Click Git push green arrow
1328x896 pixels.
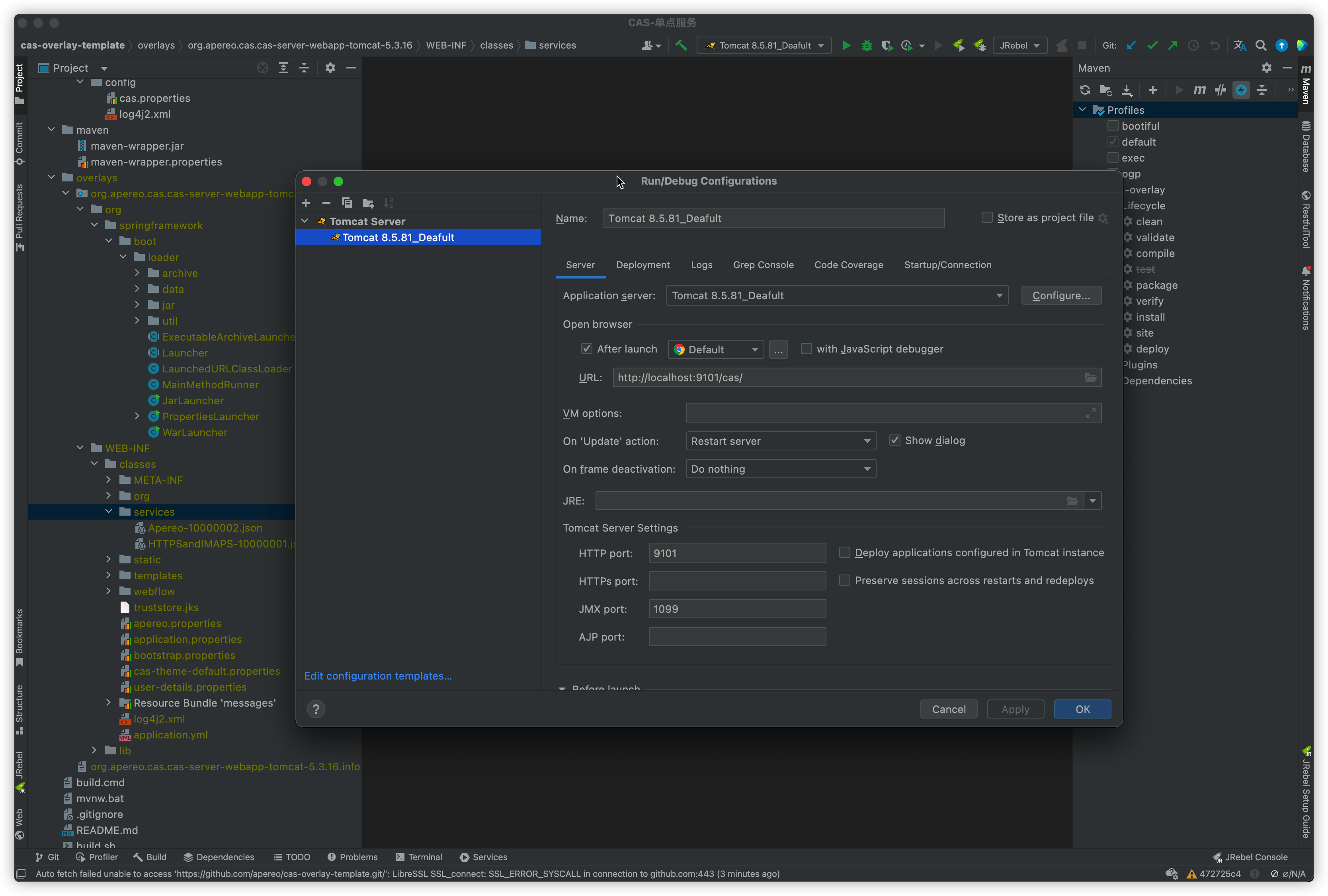click(1173, 45)
